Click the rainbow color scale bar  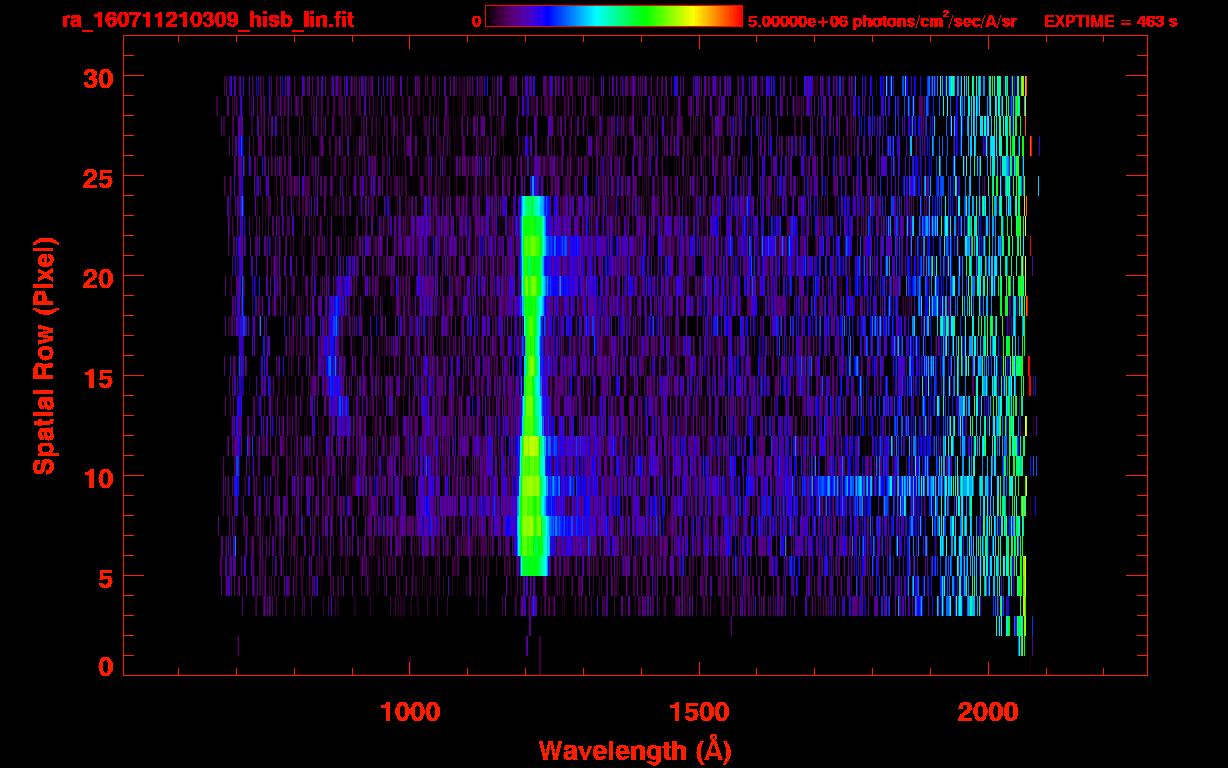point(613,16)
